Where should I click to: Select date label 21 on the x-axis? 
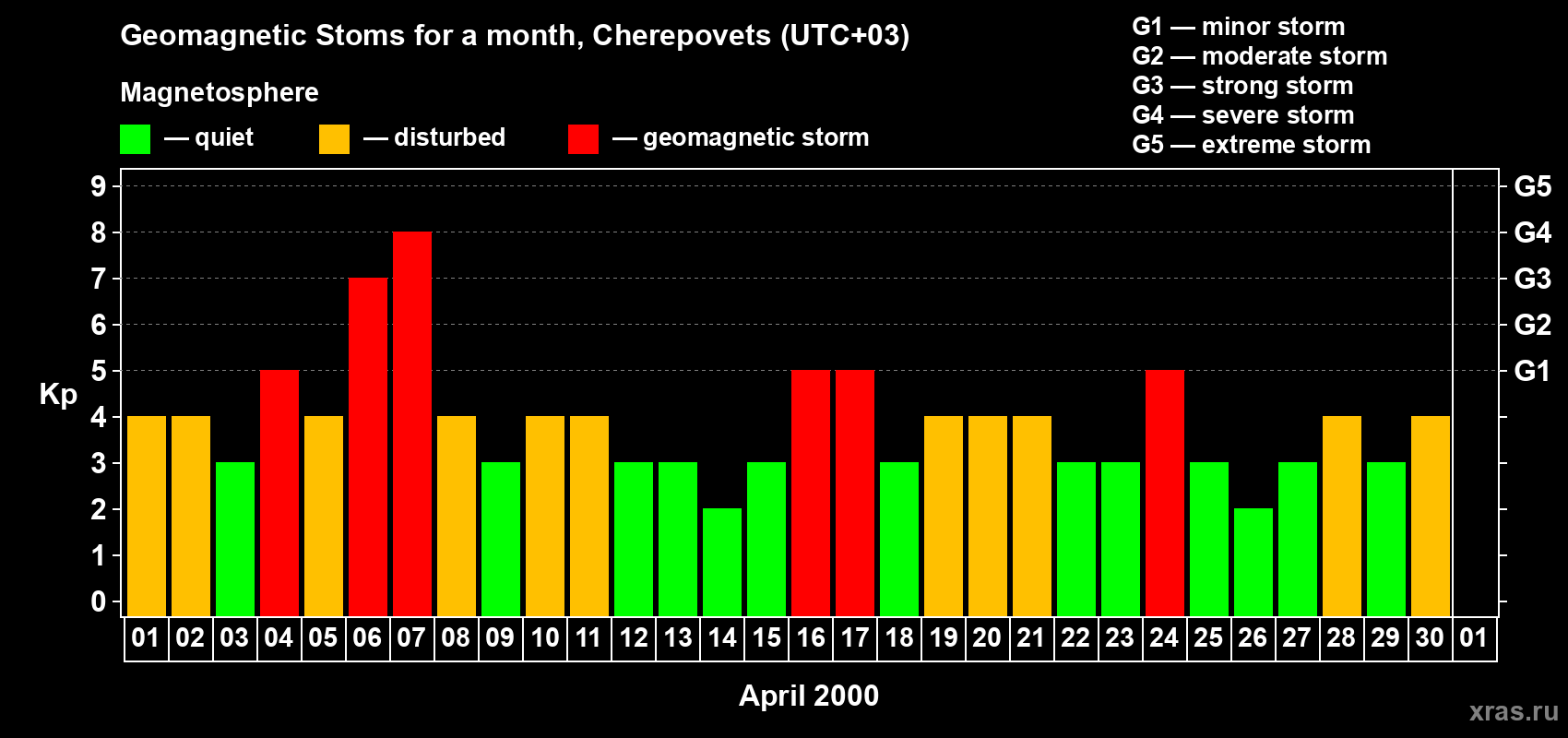click(x=1030, y=638)
